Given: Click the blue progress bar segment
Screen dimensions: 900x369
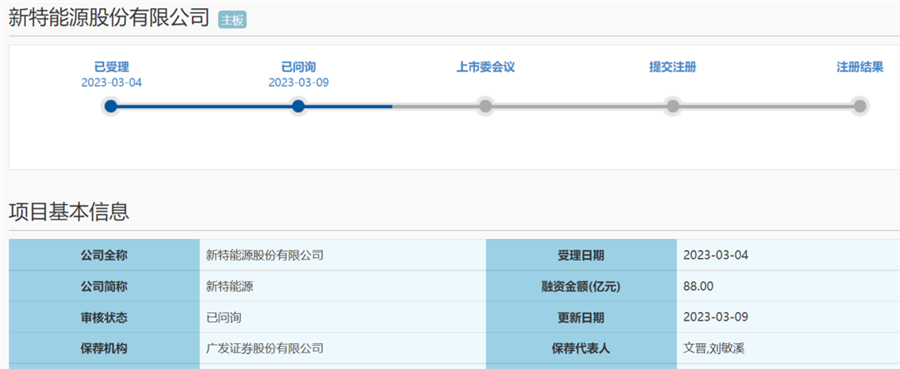Looking at the screenshot, I should [x=251, y=106].
